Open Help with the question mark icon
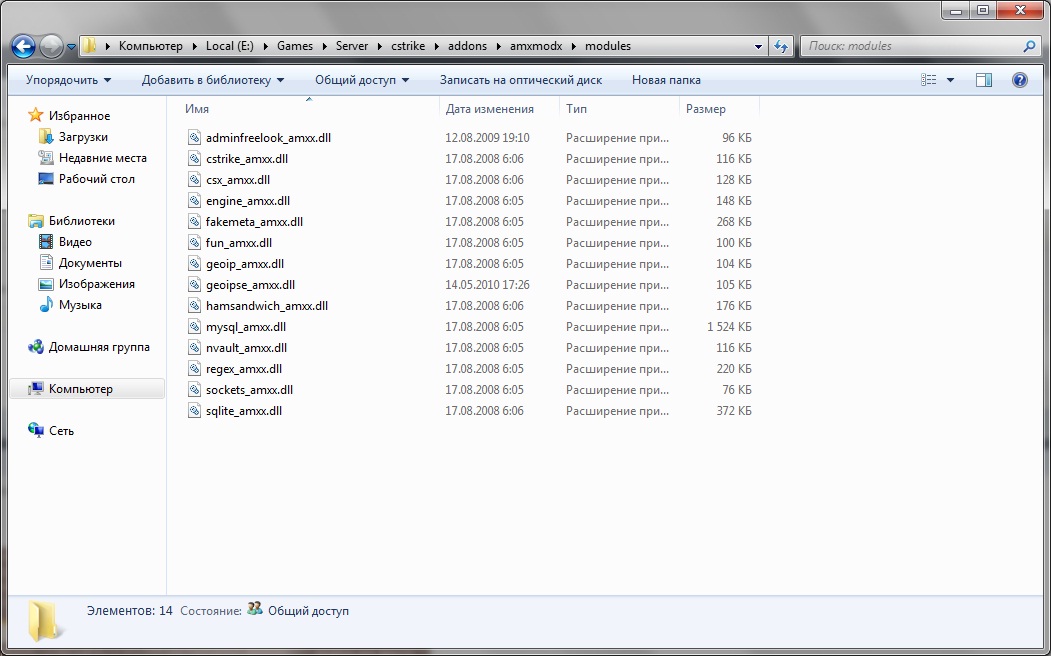This screenshot has width=1051, height=656. pyautogui.click(x=1019, y=80)
